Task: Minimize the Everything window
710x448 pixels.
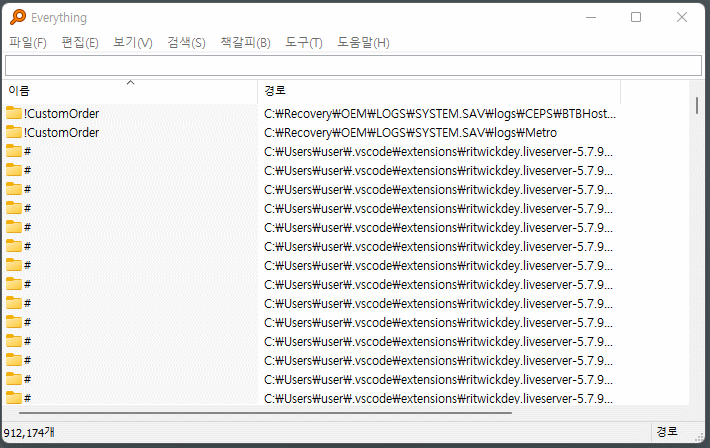Action: [x=591, y=17]
